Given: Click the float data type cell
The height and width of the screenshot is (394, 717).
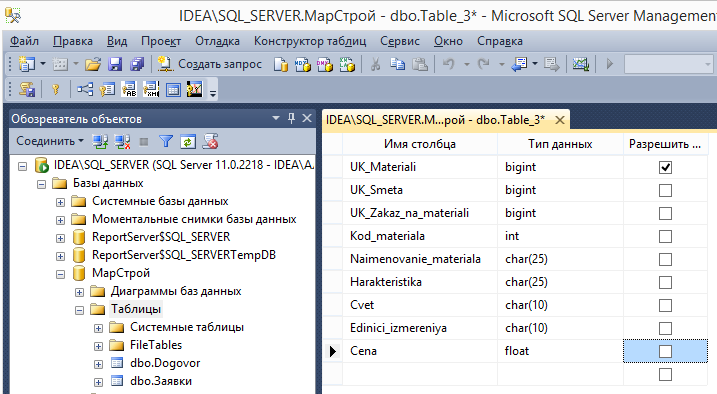Looking at the screenshot, I should tap(560, 351).
